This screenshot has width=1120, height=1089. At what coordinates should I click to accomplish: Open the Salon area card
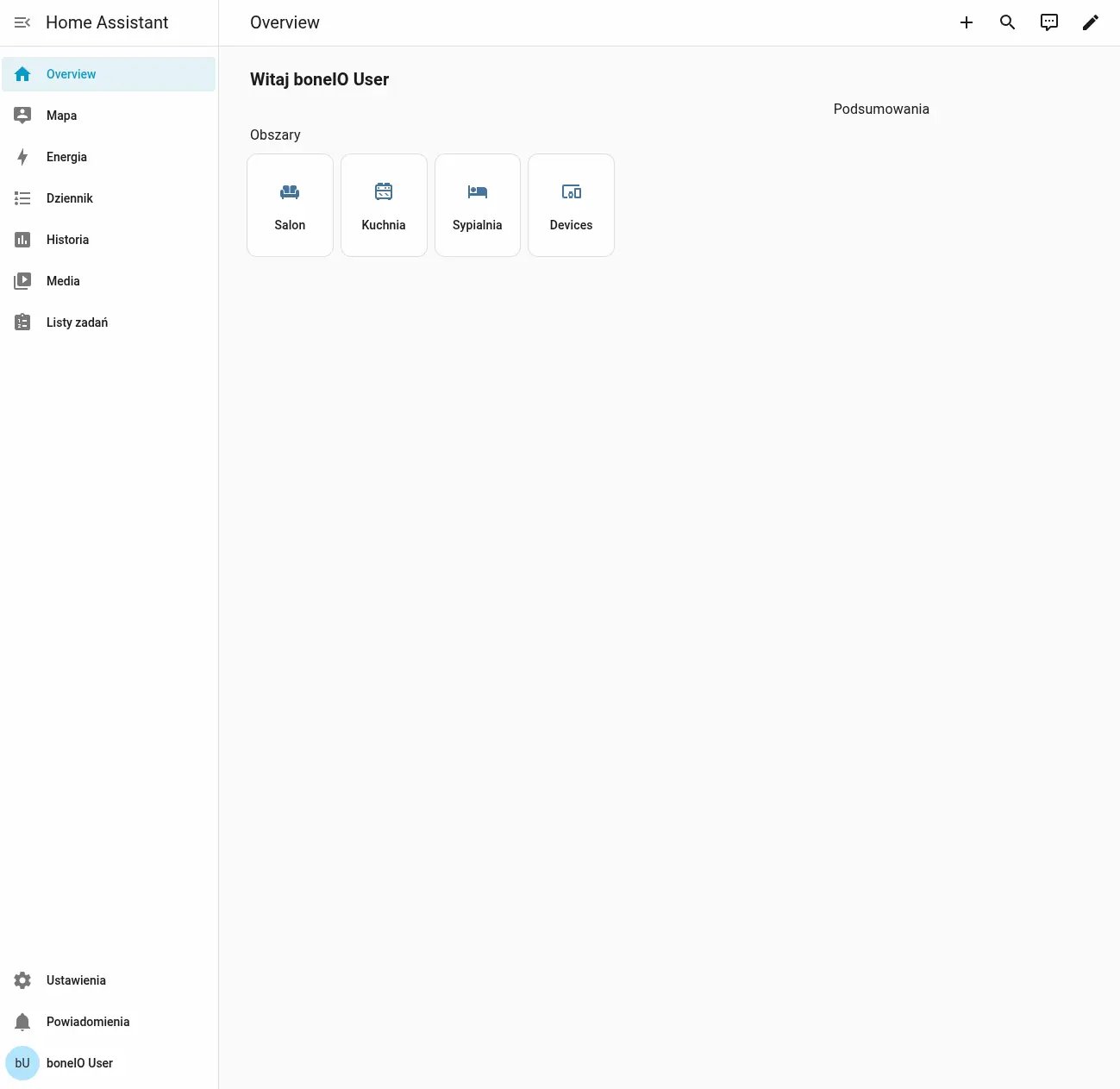pyautogui.click(x=290, y=205)
